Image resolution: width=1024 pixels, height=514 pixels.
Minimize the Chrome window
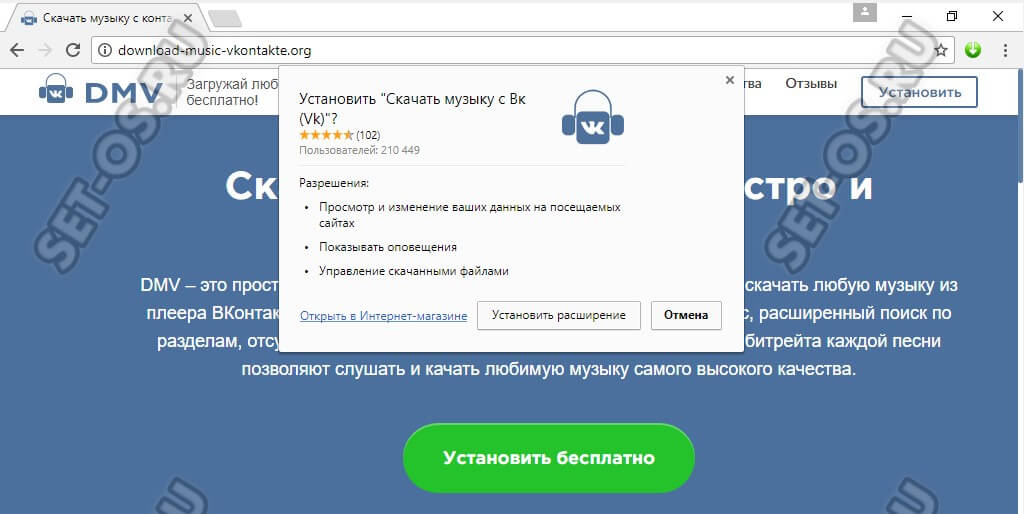[x=908, y=16]
